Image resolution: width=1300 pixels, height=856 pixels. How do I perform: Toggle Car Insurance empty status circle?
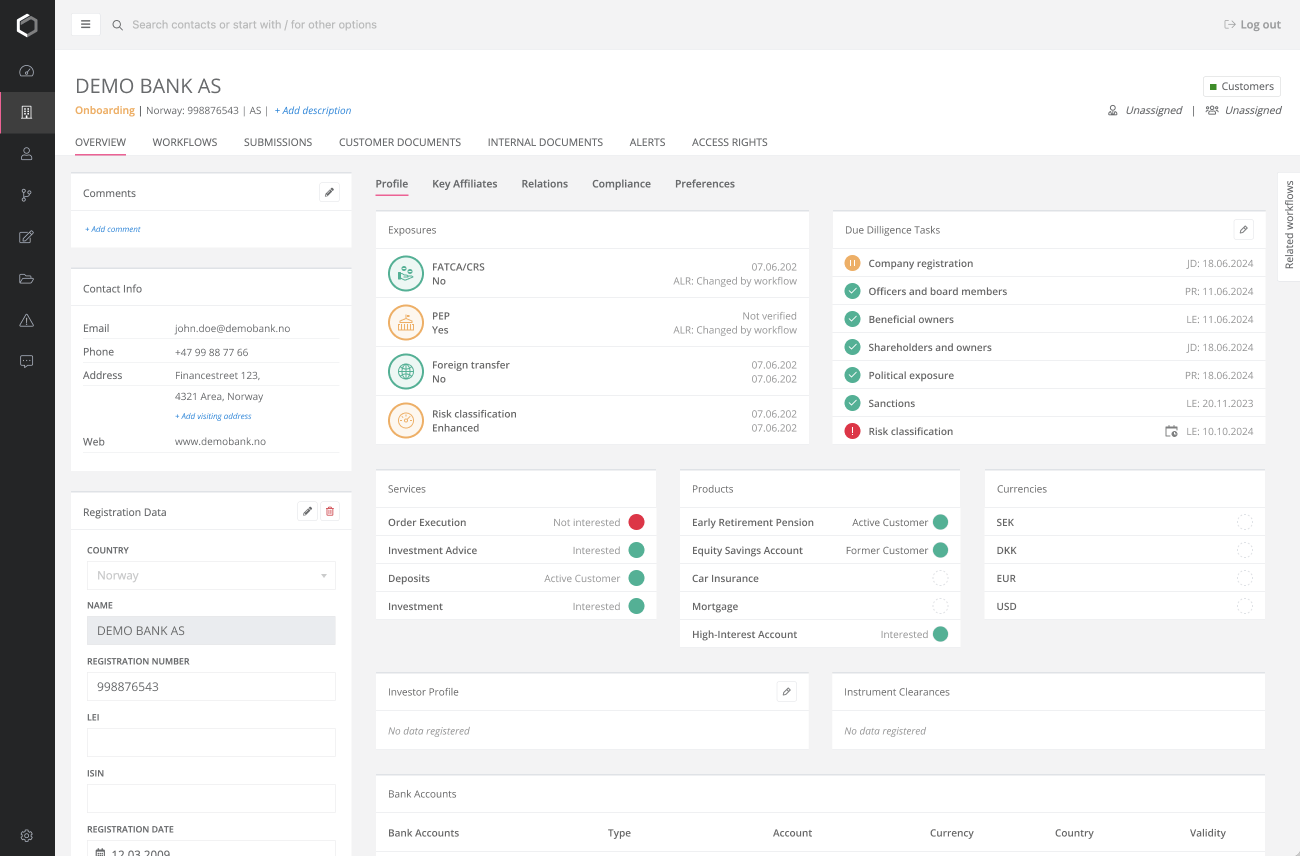coord(940,578)
